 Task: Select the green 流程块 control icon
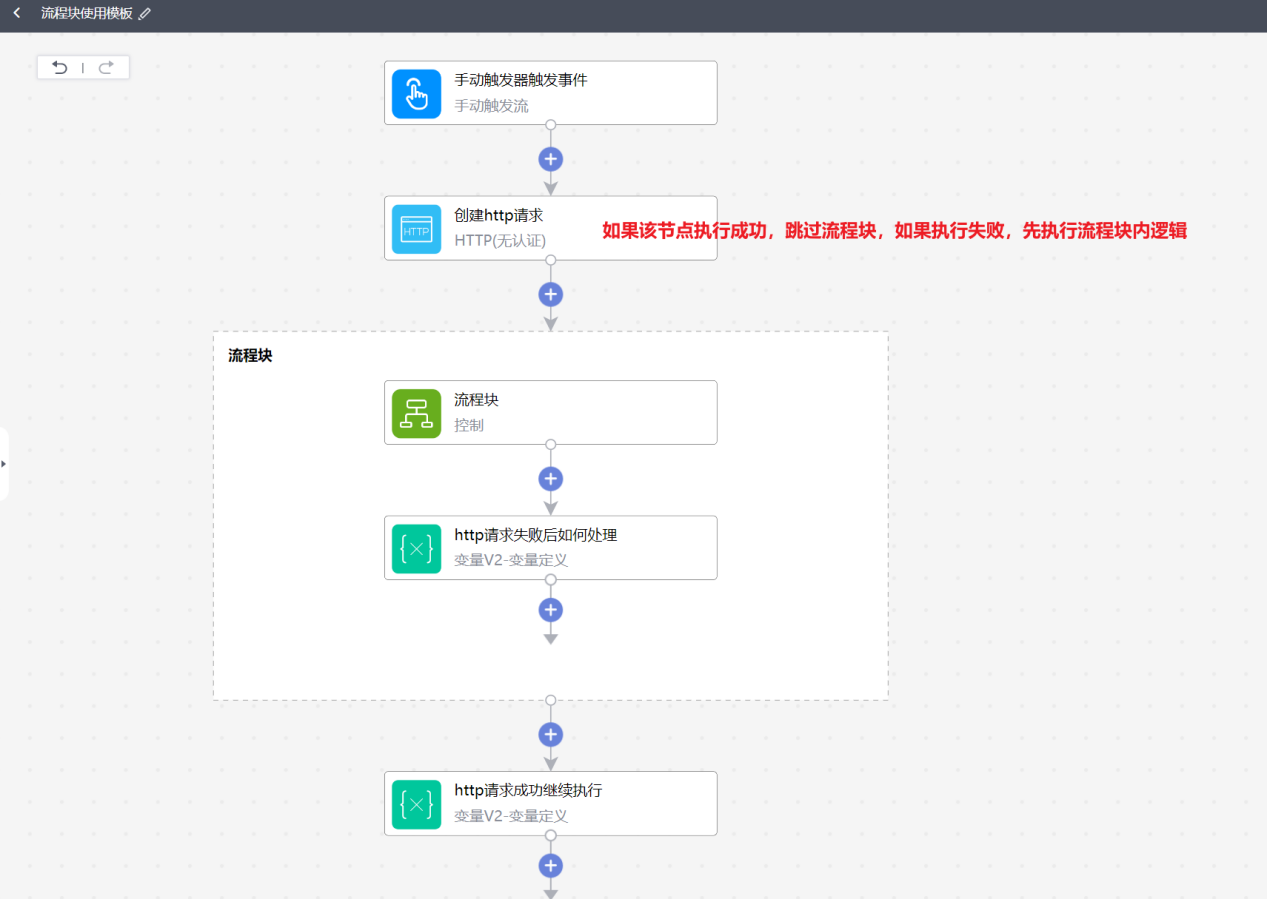coord(416,412)
